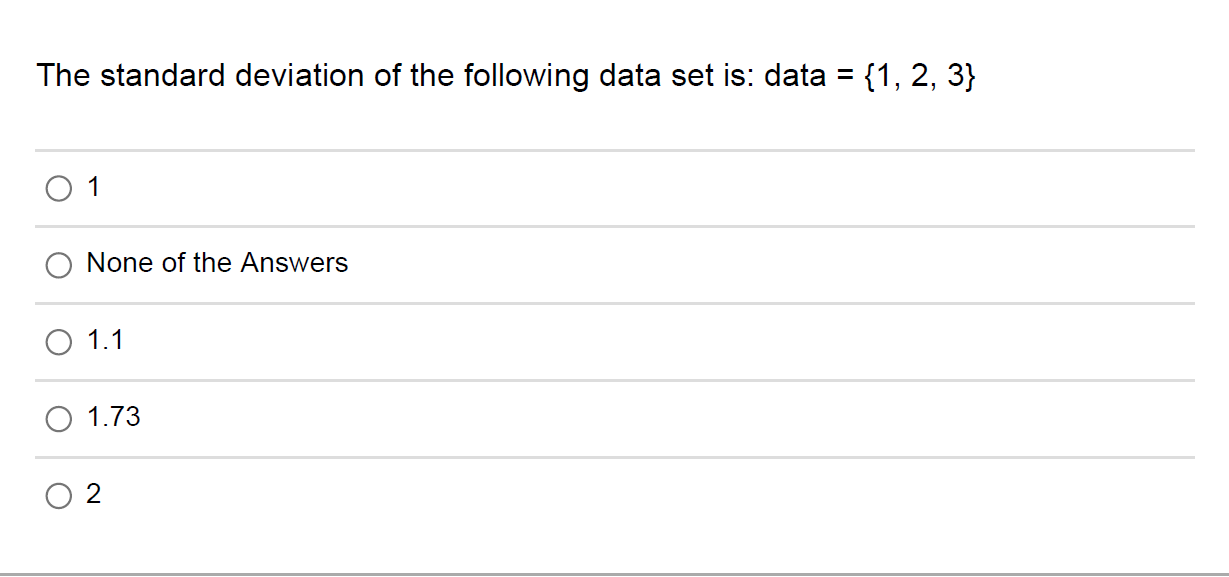Click the answer label "2"
1229x577 pixels.
click(93, 494)
